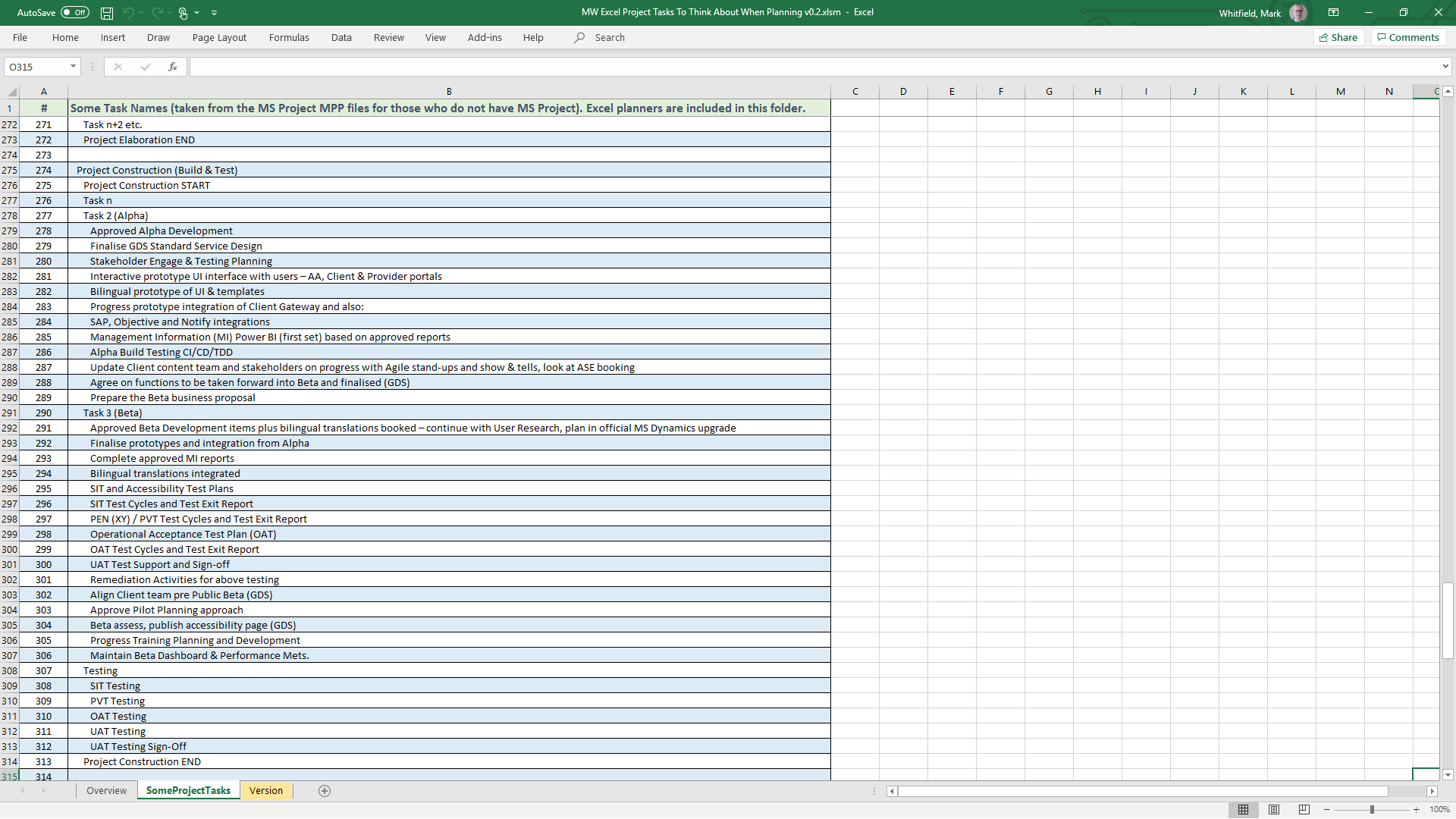The image size is (1456, 819).
Task: Click the zoom slider handle
Action: coord(1372,810)
